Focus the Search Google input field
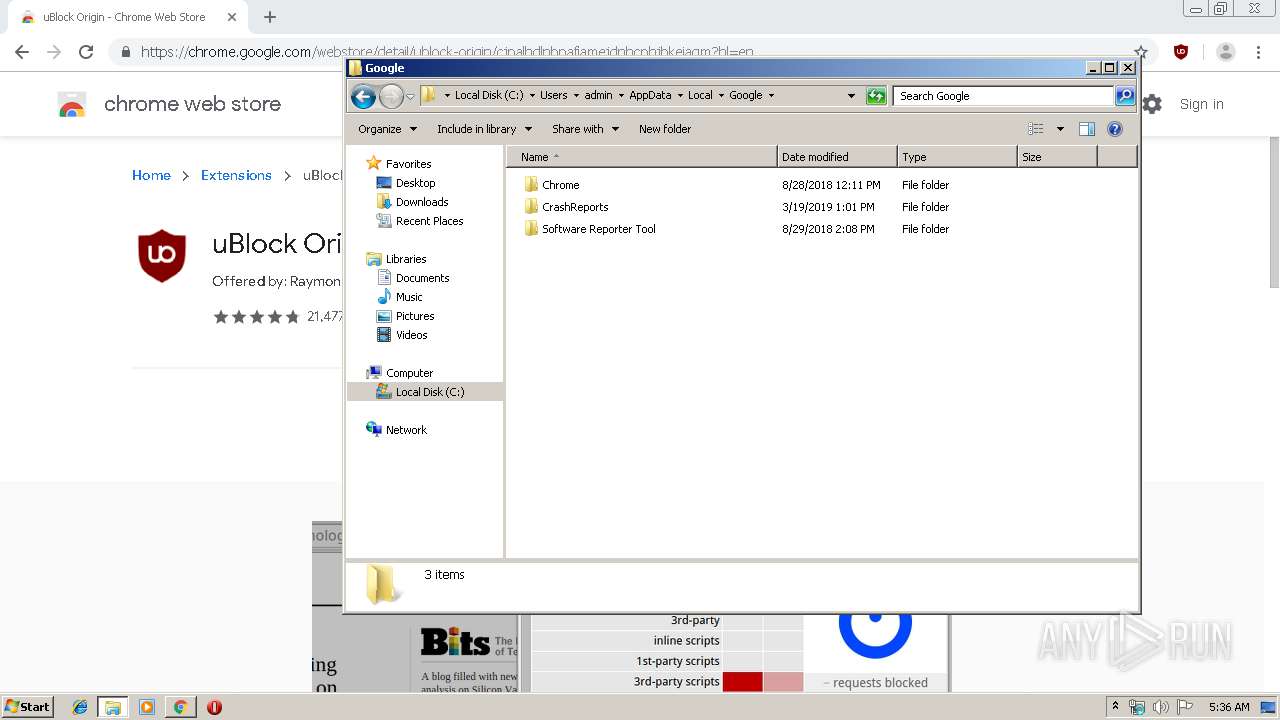The height and width of the screenshot is (720, 1280). tap(1003, 96)
